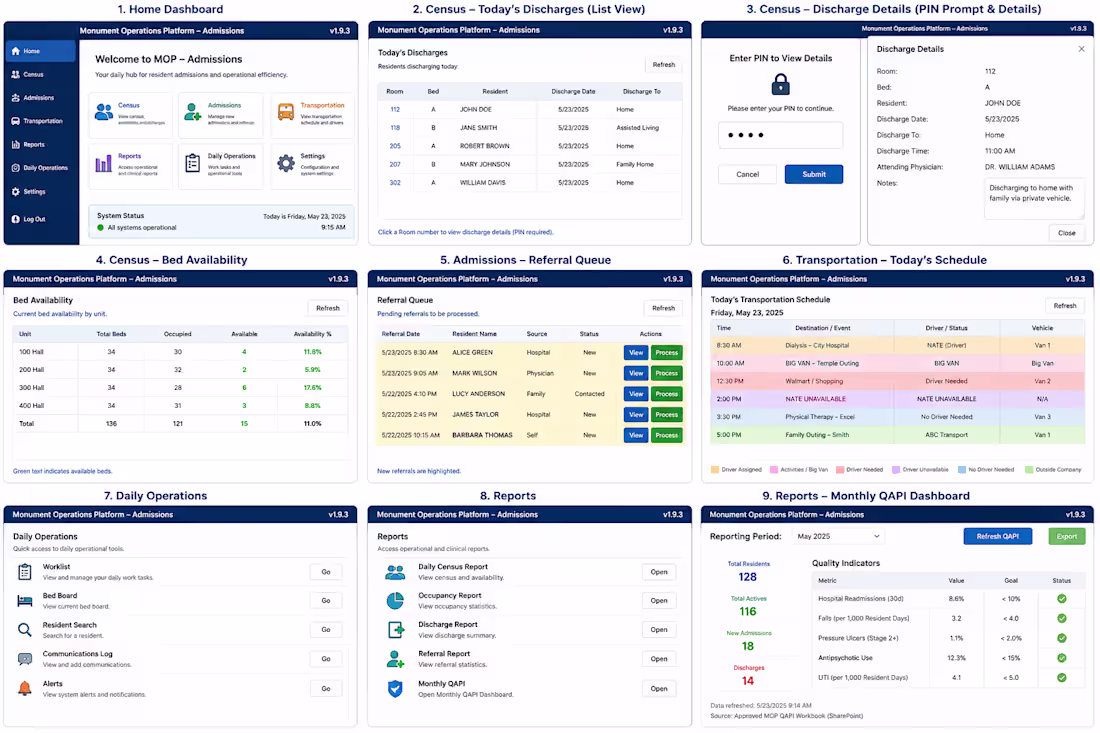Click the Driver Needed legend swatch

tap(840, 470)
